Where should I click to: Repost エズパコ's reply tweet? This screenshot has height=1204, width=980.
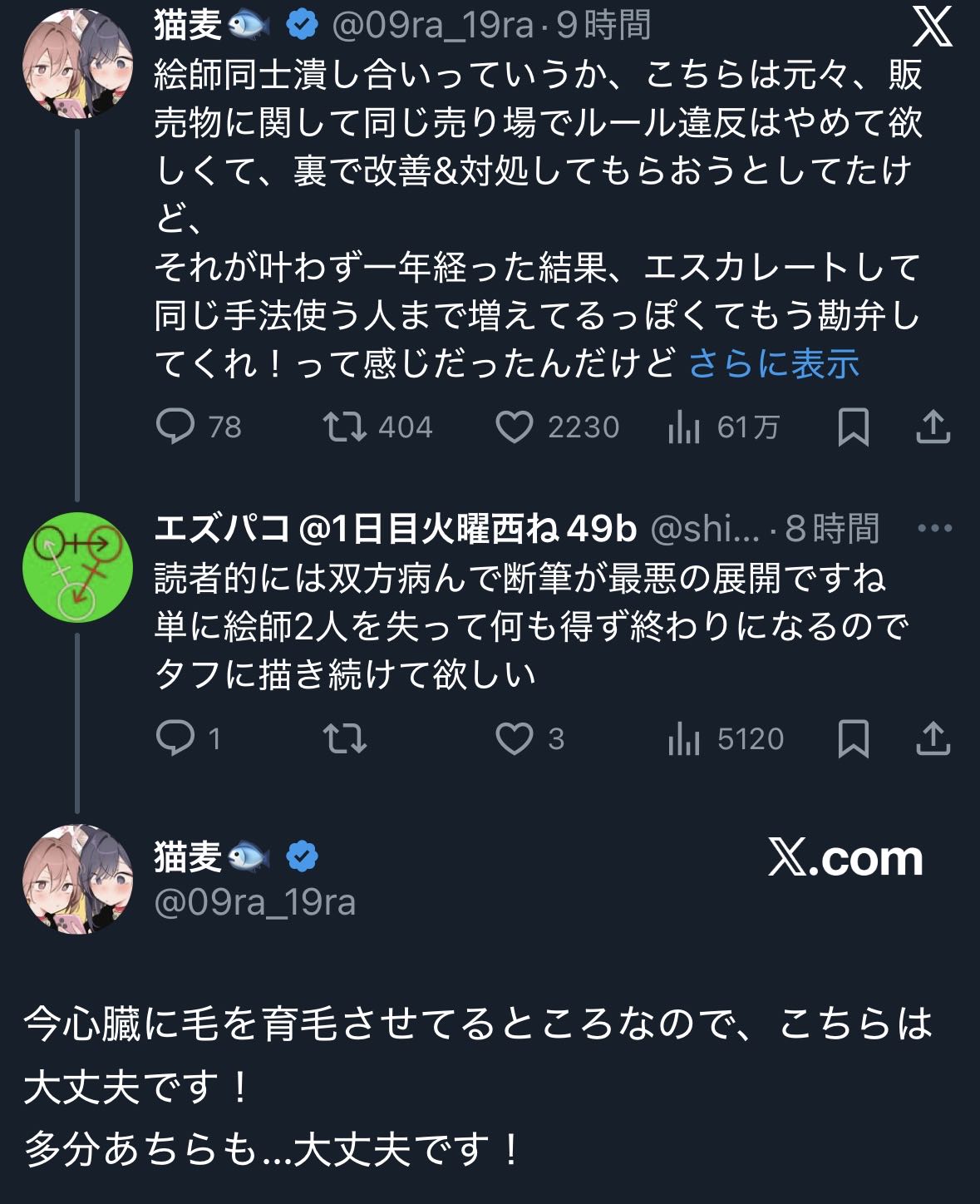click(345, 738)
